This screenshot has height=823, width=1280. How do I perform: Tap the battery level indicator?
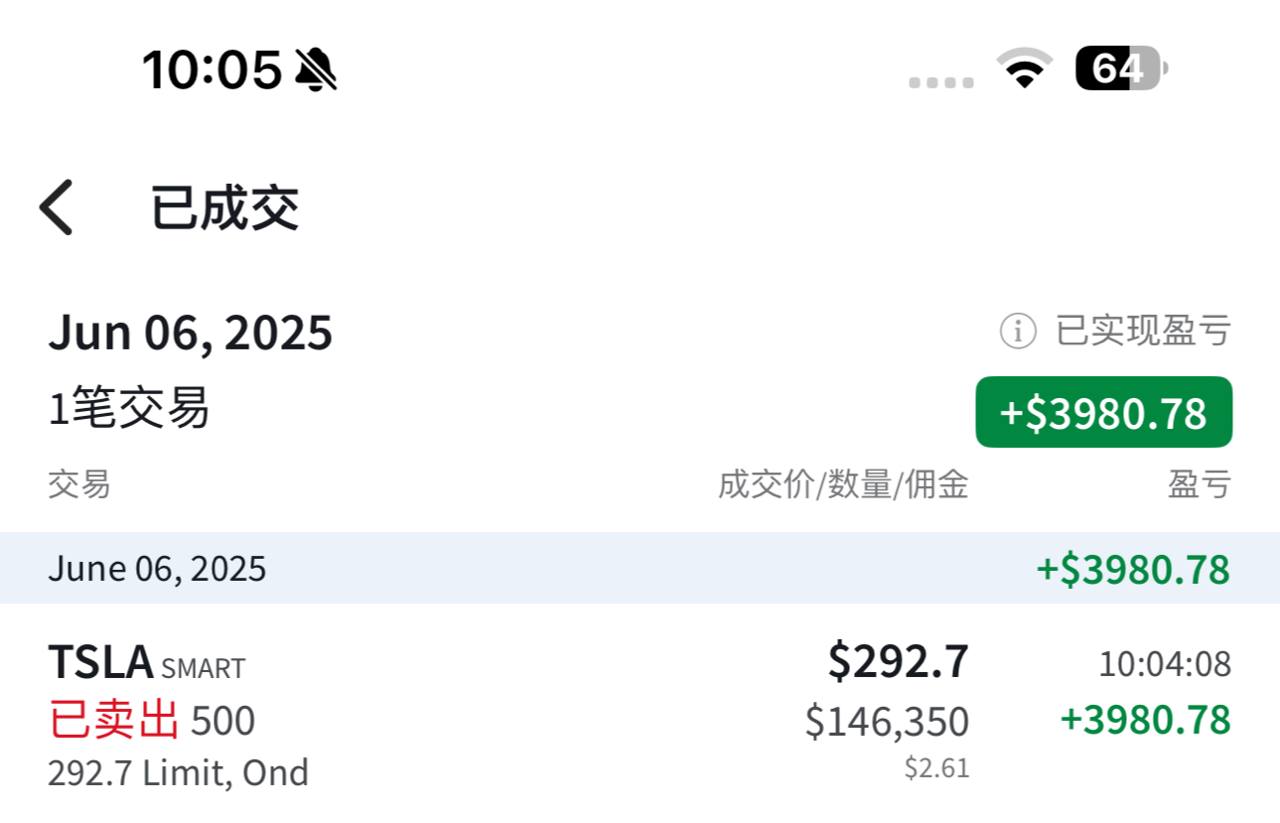point(1120,69)
